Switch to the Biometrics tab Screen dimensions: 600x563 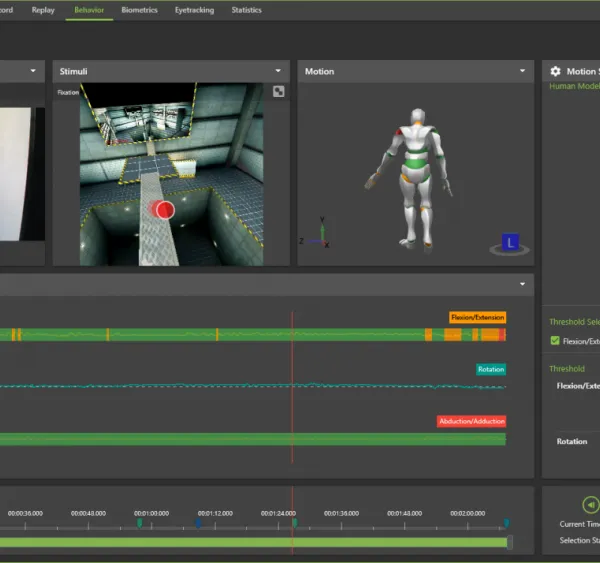pos(139,10)
